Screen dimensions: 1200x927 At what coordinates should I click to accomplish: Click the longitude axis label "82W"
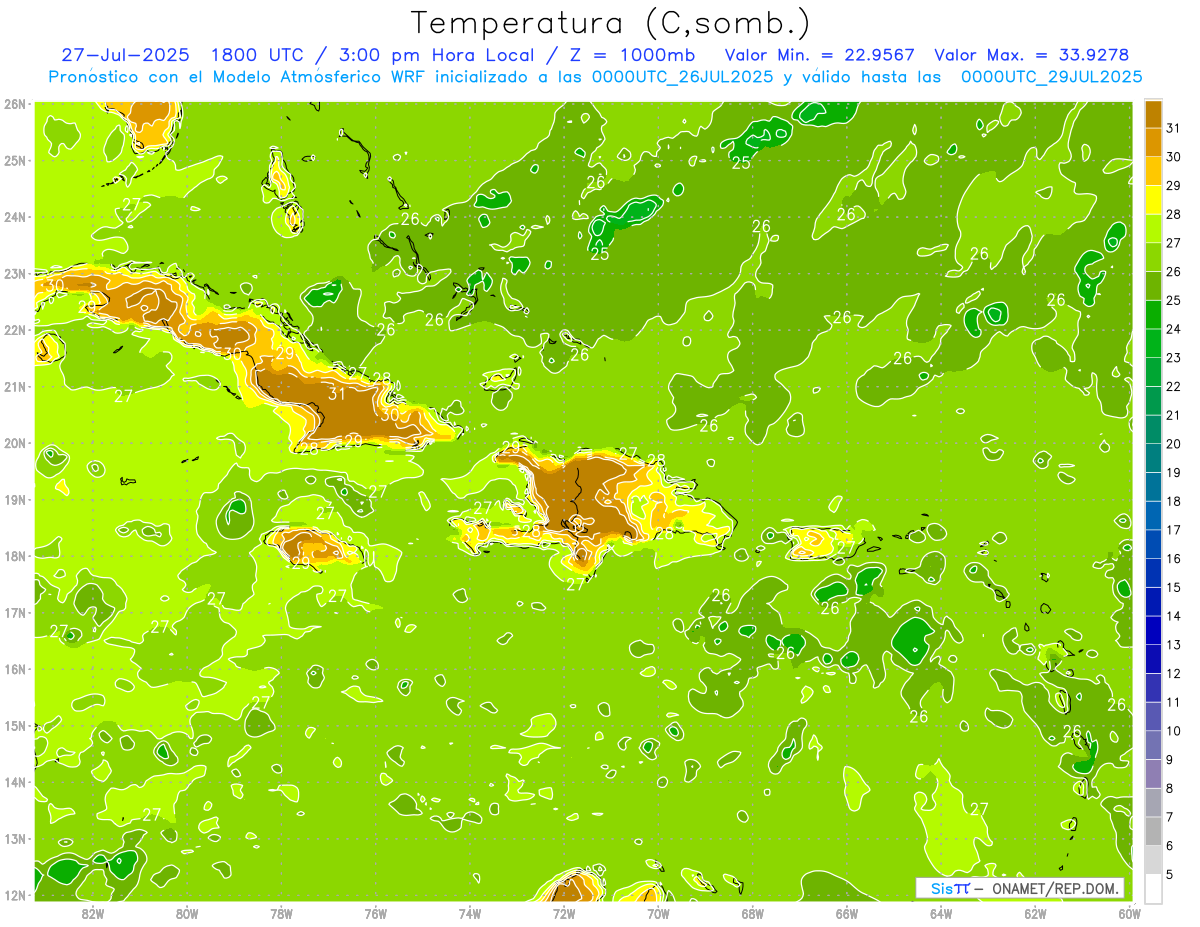click(93, 913)
